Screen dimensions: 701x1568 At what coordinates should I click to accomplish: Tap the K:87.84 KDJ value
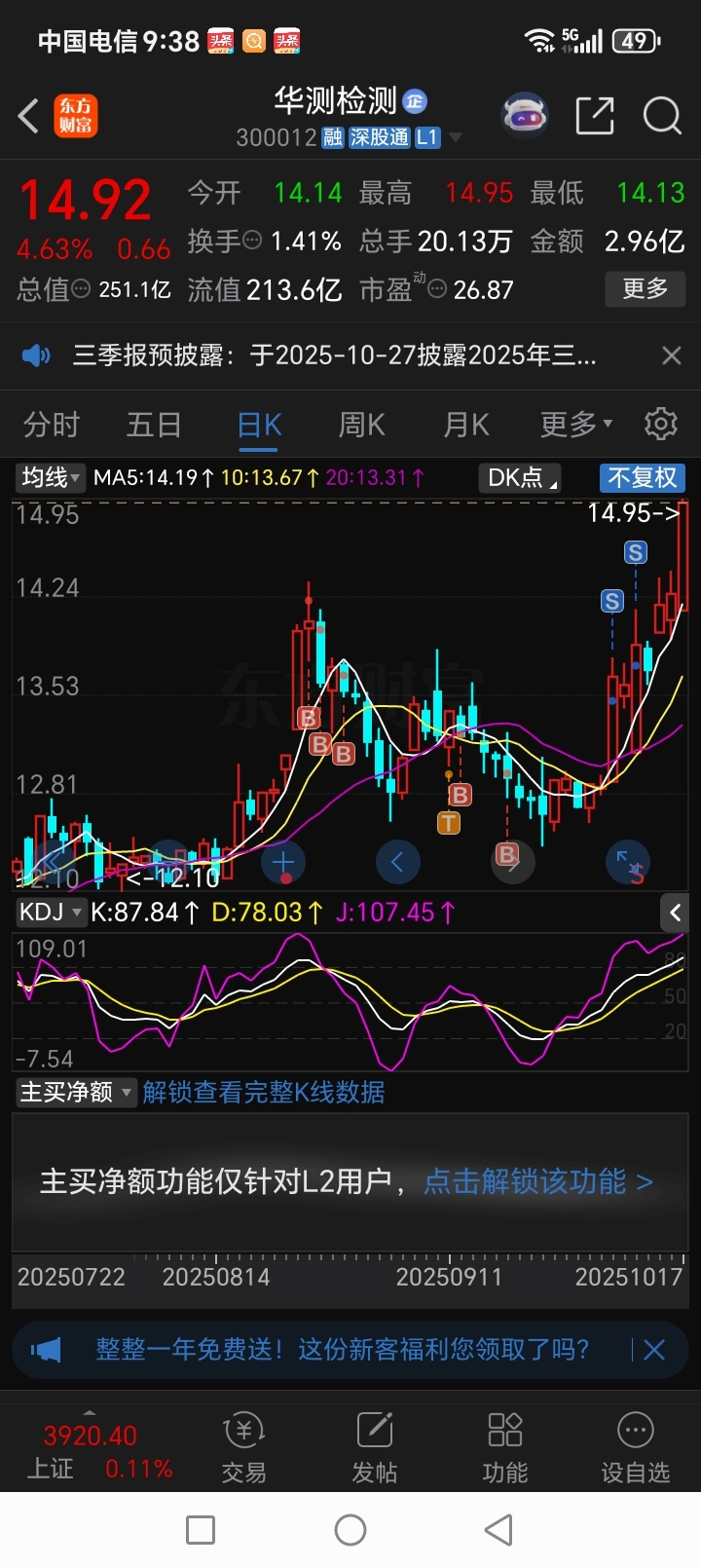click(145, 913)
